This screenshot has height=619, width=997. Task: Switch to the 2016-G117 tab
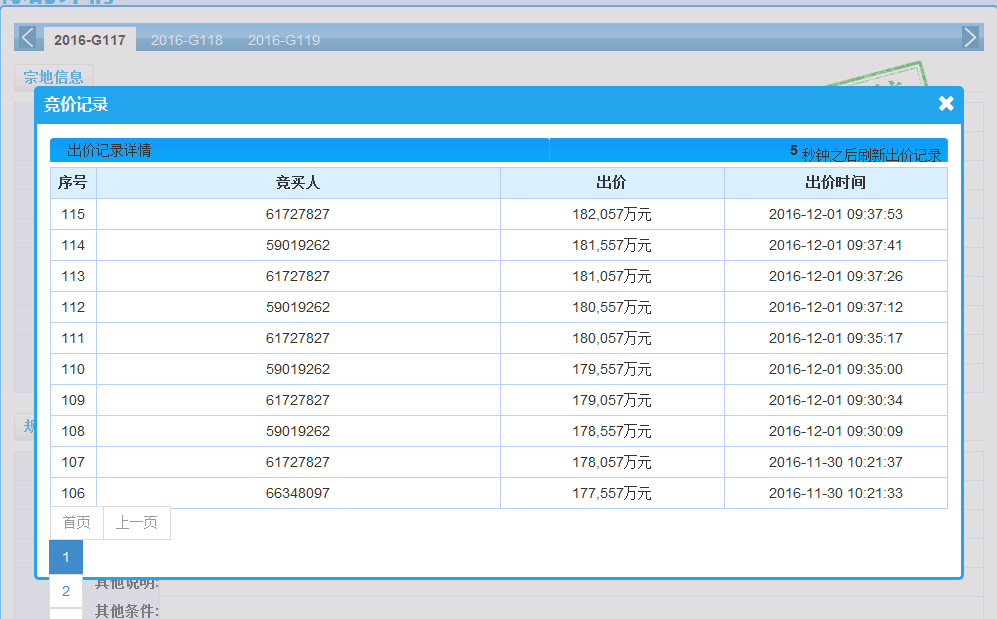(x=90, y=40)
